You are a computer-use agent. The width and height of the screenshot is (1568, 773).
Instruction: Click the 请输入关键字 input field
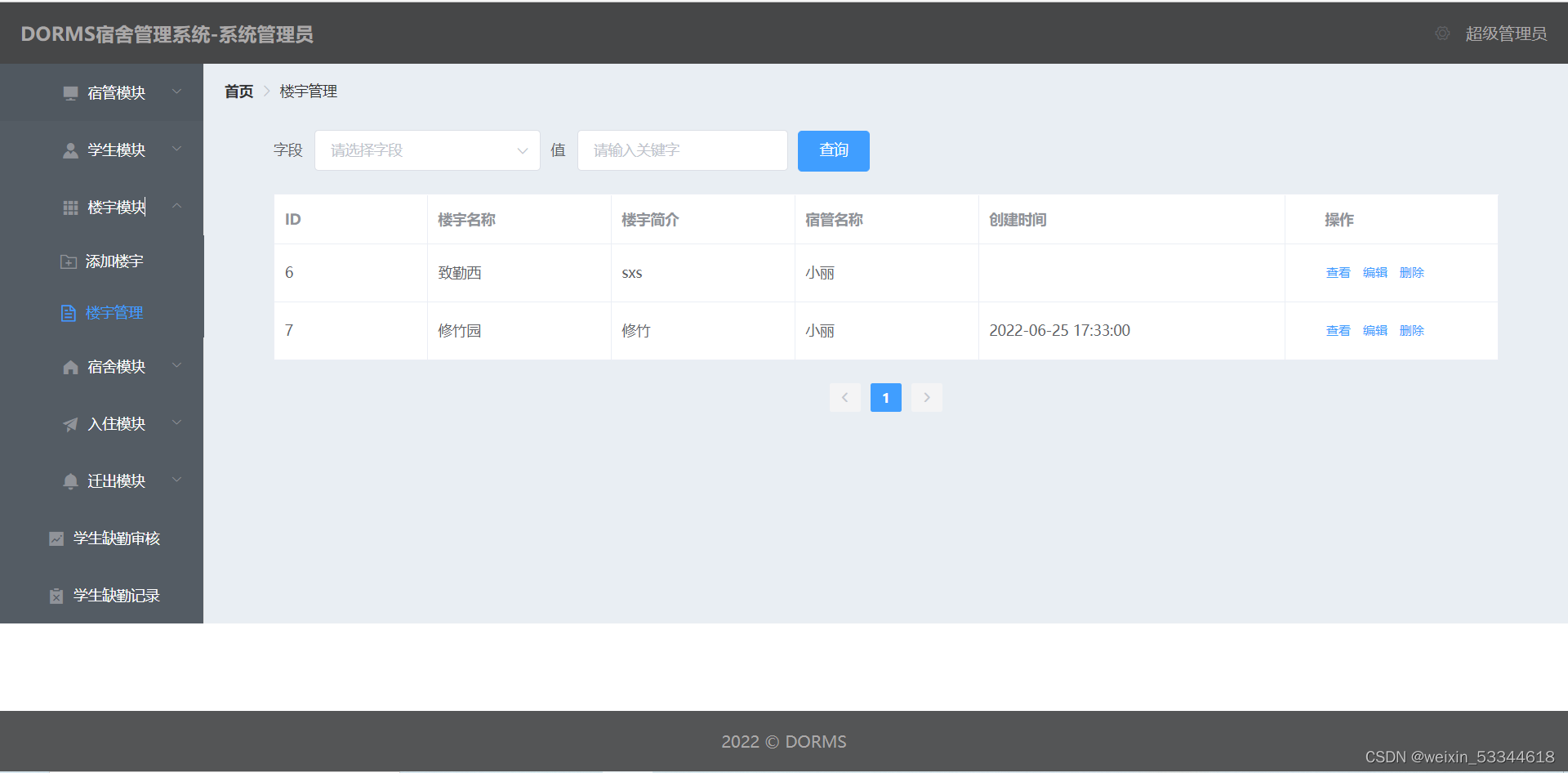click(x=683, y=150)
